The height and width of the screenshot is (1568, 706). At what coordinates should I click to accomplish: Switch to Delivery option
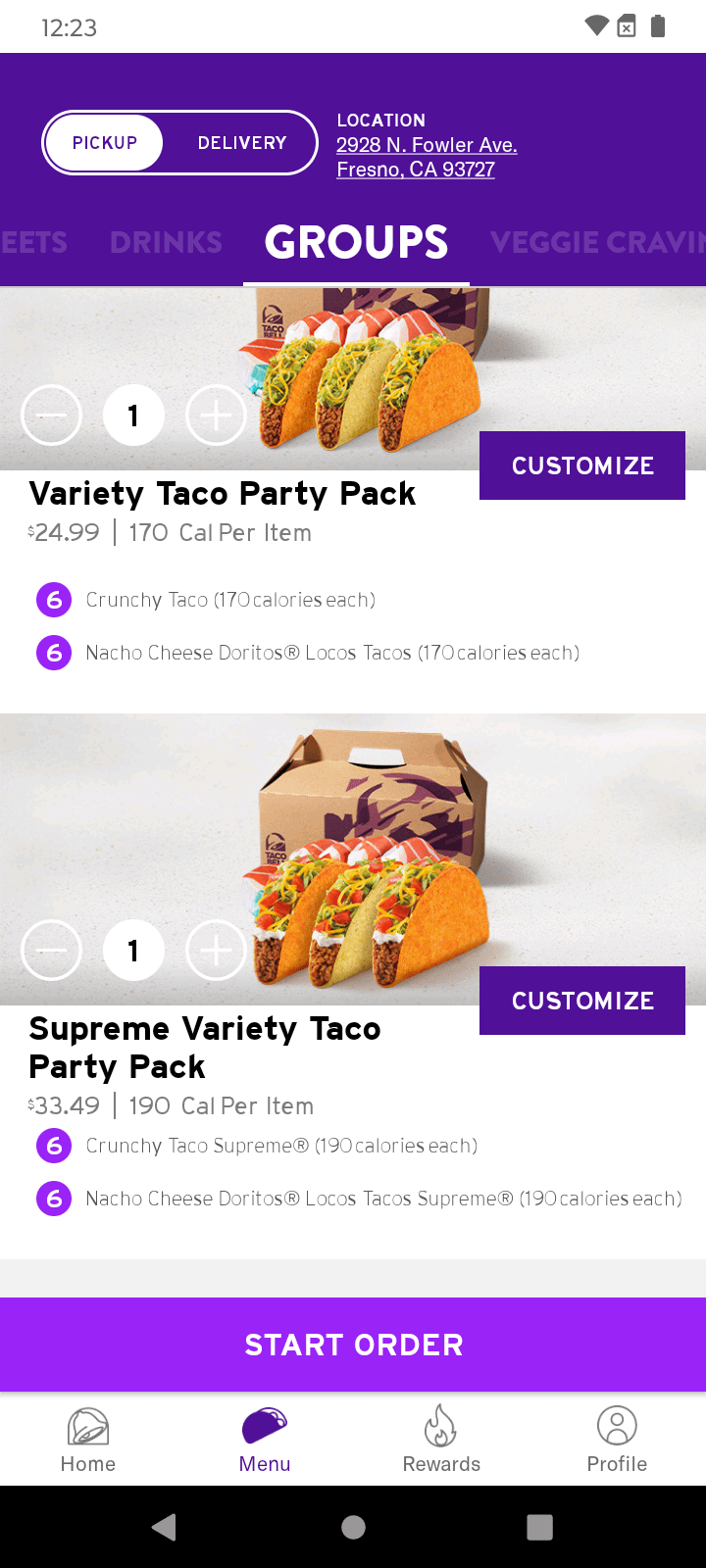(242, 143)
